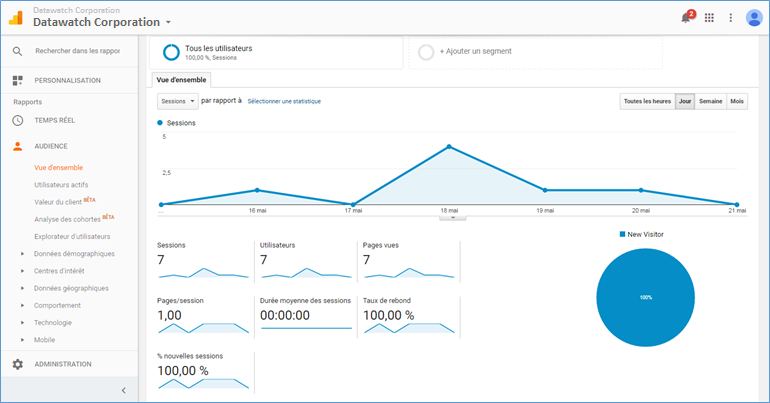The height and width of the screenshot is (403, 770).
Task: Select the Vue d'ensemble tab
Action: tap(181, 79)
